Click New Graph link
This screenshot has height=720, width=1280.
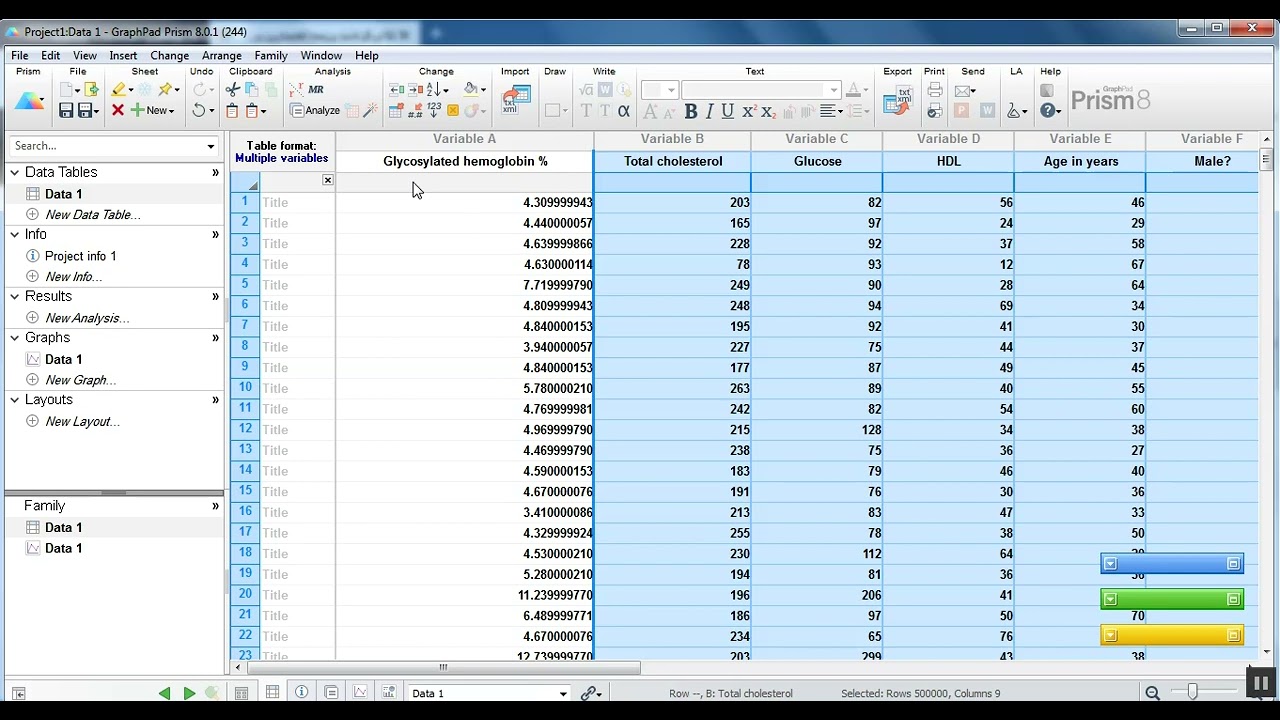pyautogui.click(x=80, y=380)
